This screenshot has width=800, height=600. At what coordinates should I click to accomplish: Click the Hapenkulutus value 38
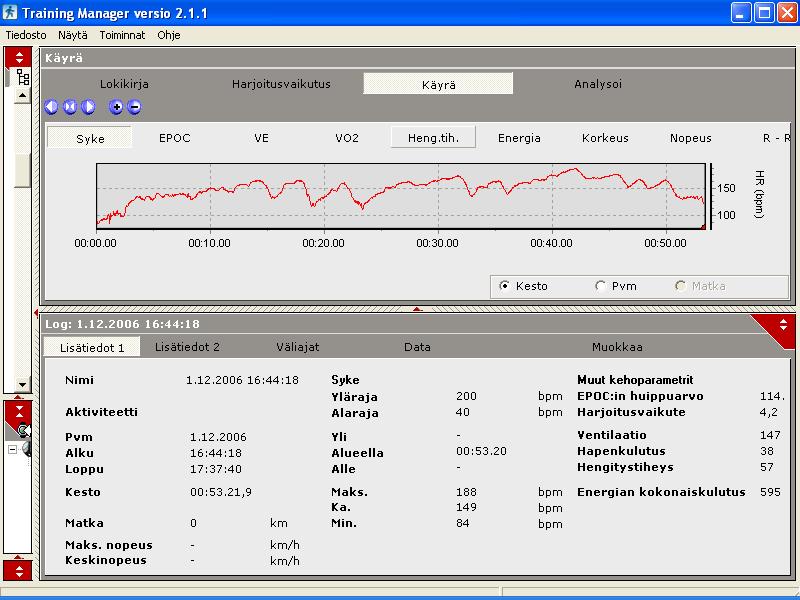pos(766,451)
